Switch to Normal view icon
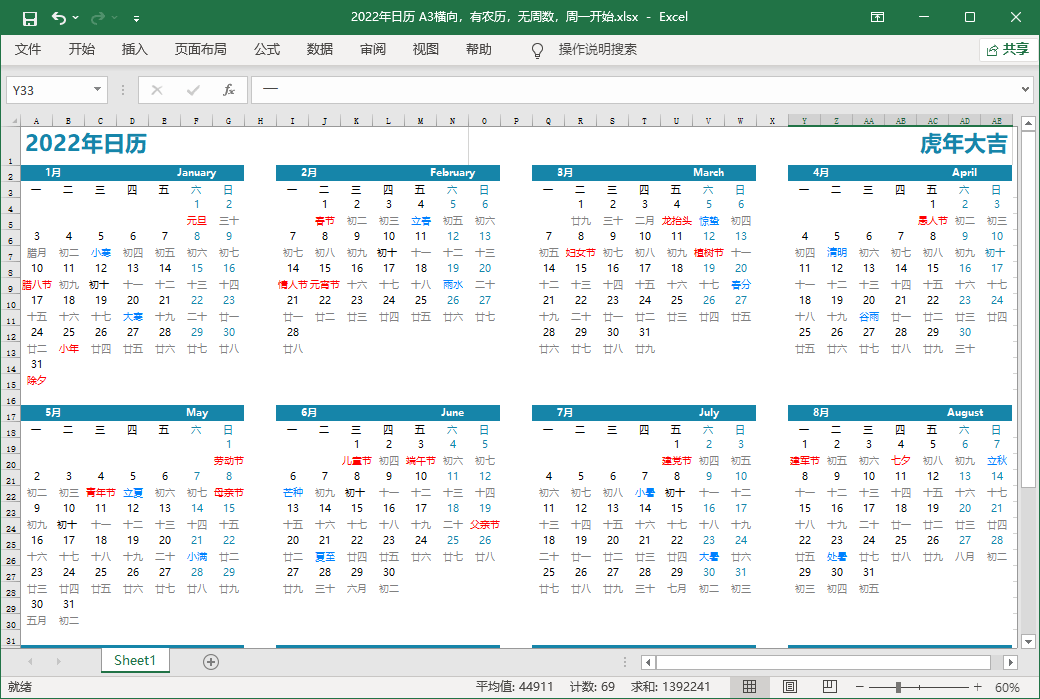This screenshot has width=1040, height=699. [x=749, y=687]
